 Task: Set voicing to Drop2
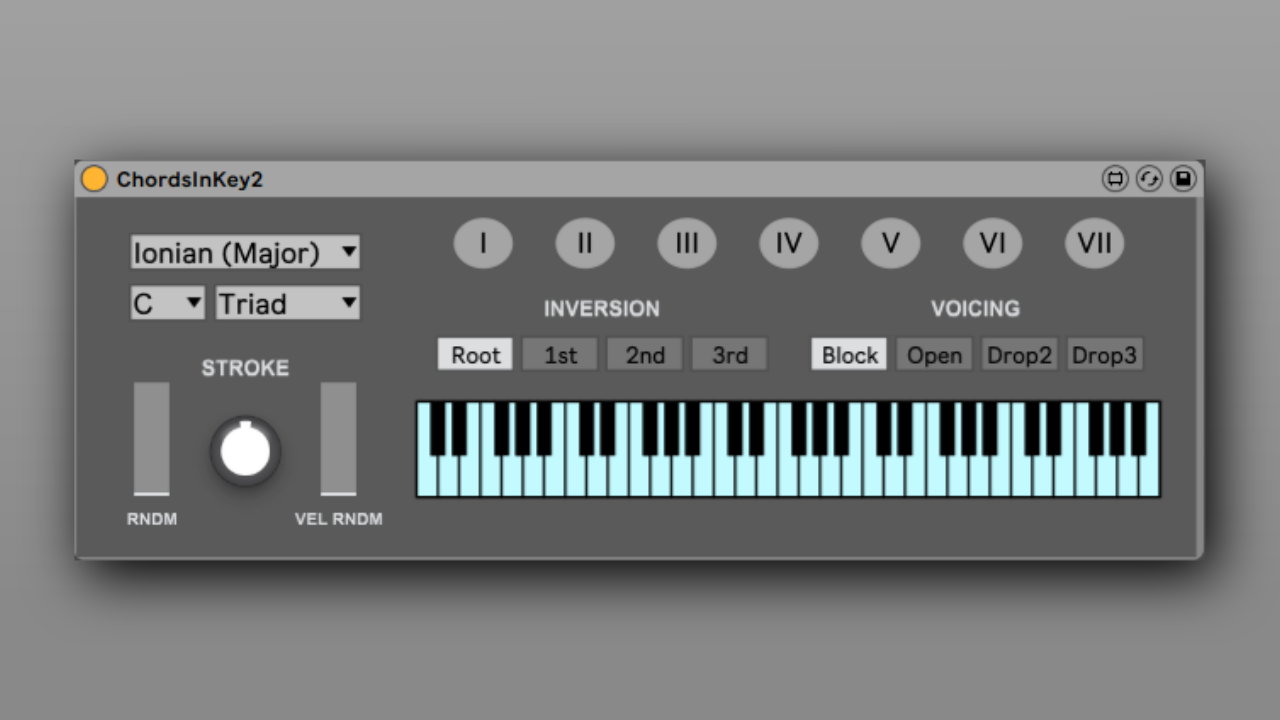pyautogui.click(x=1019, y=355)
